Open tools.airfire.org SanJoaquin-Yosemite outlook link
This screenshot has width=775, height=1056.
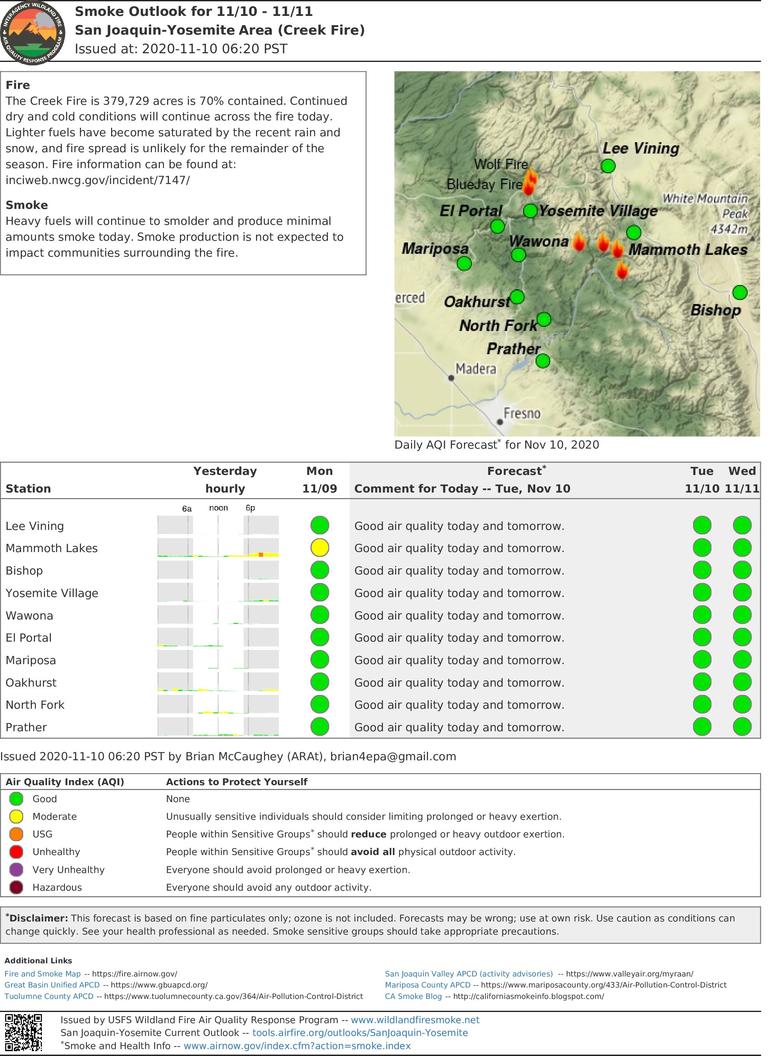[x=360, y=1032]
